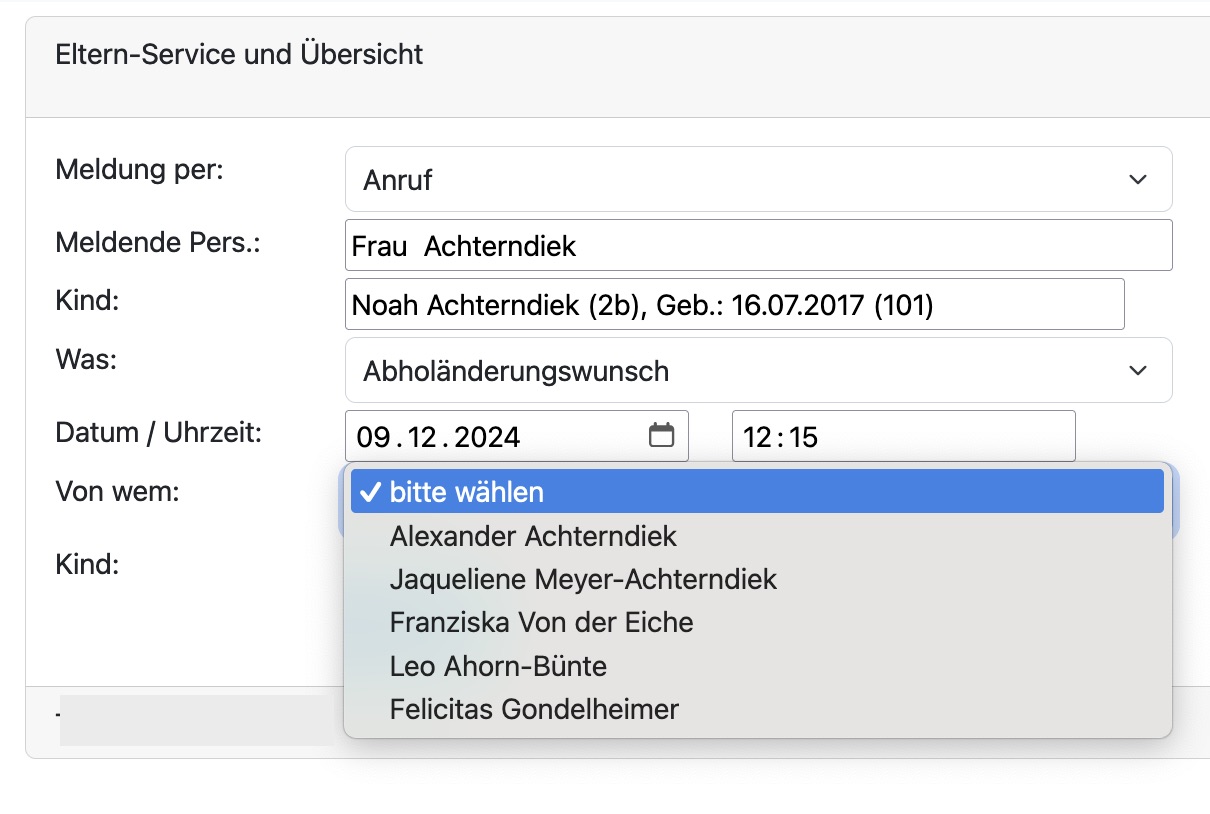Choose Jaqueliene Meyer-Achterndiek from the list

[583, 579]
